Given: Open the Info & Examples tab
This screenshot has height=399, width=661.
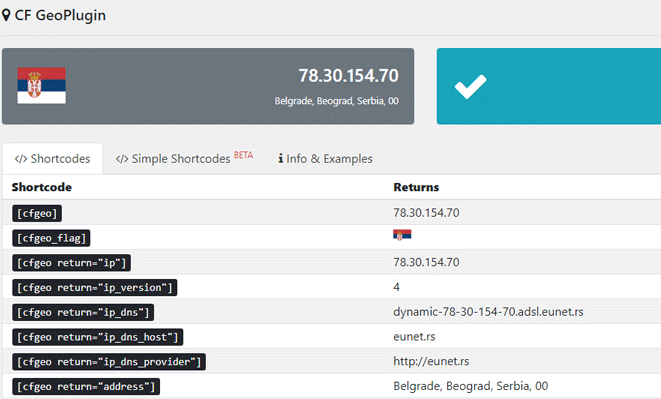Looking at the screenshot, I should click(325, 159).
